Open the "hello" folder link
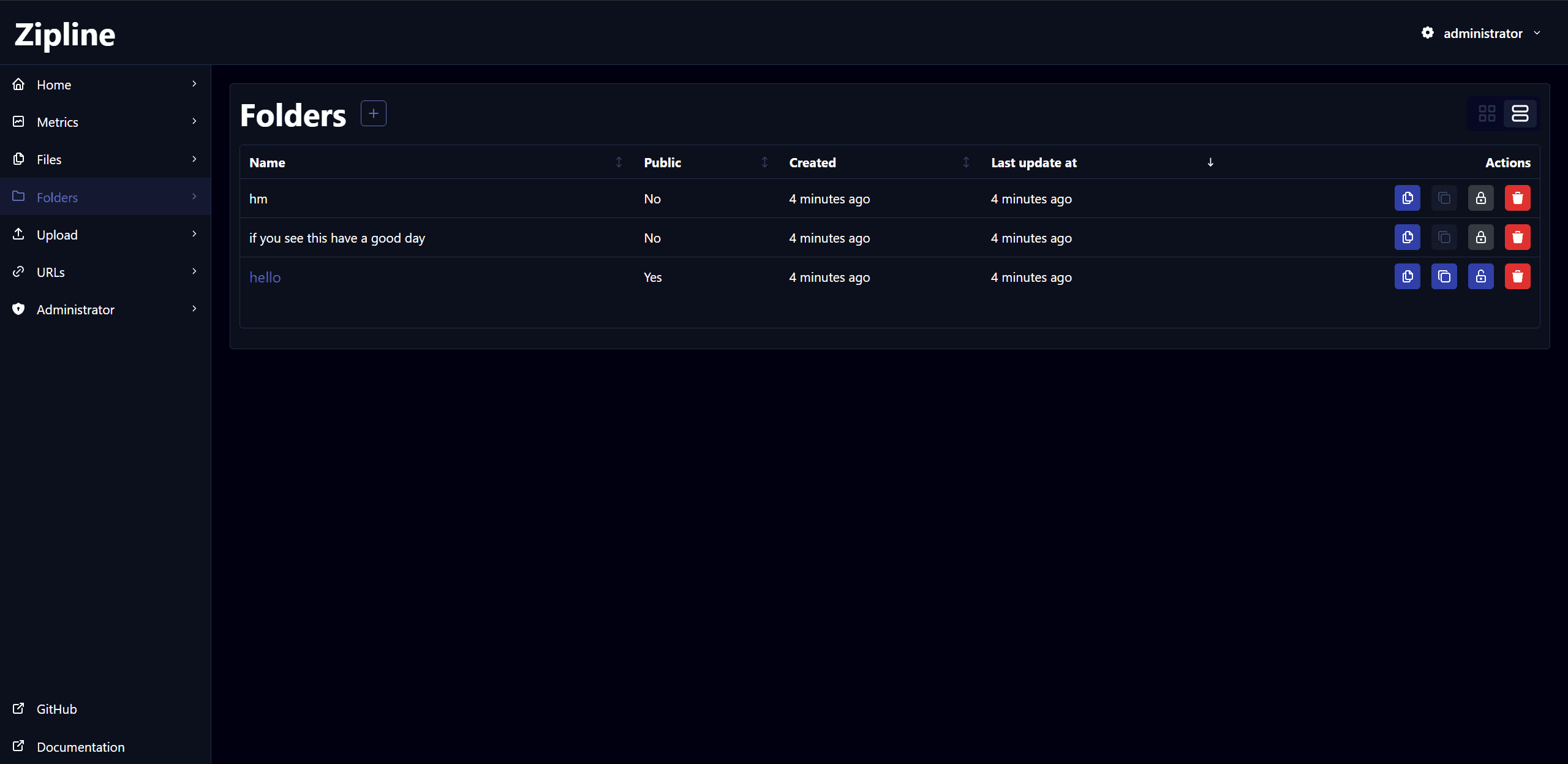1568x764 pixels. (265, 276)
